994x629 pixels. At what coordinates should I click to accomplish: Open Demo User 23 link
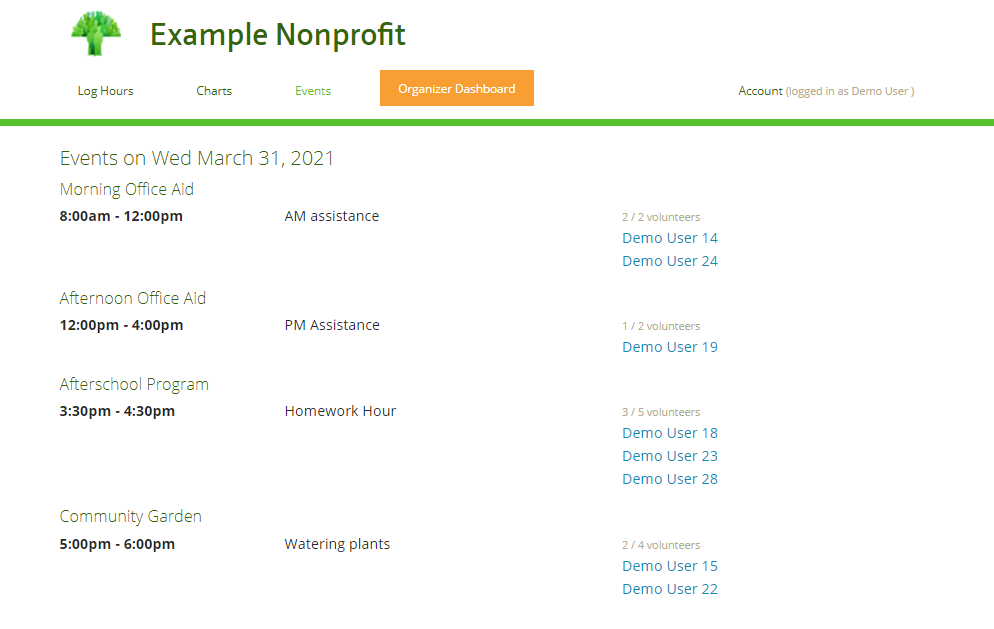point(670,456)
